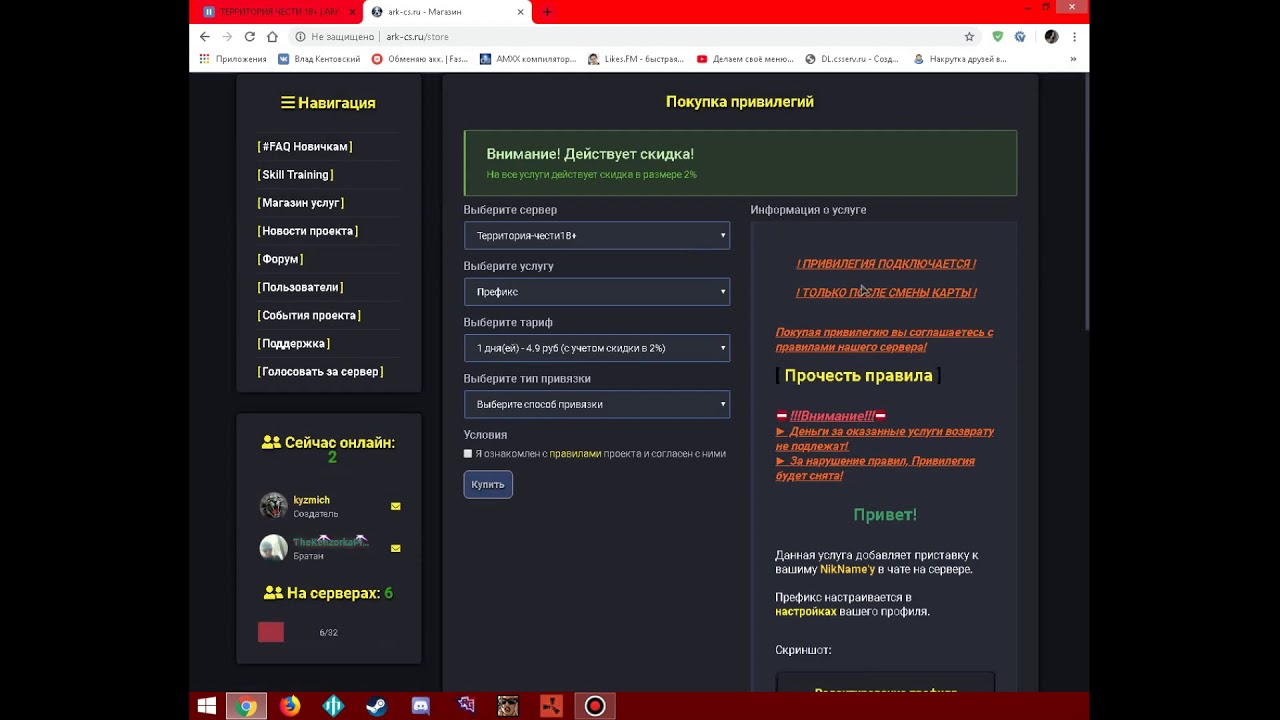This screenshot has height=720, width=1280.
Task: Accept project rules checkbox
Action: 468,454
